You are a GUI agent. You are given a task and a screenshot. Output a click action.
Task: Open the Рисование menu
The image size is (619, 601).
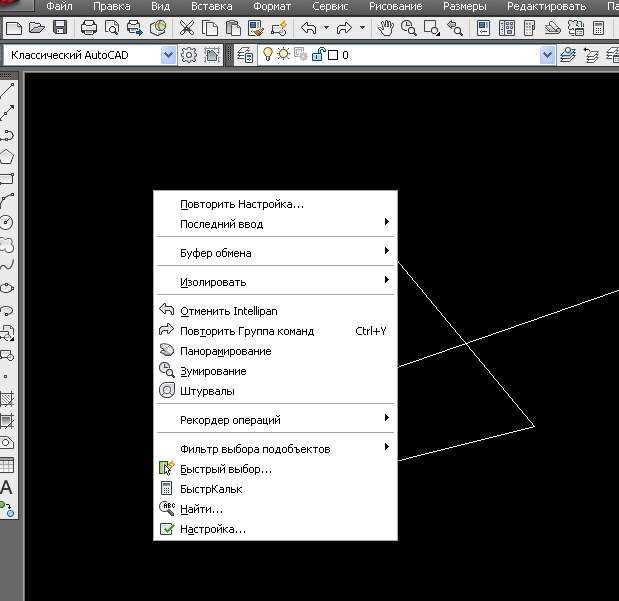point(396,6)
